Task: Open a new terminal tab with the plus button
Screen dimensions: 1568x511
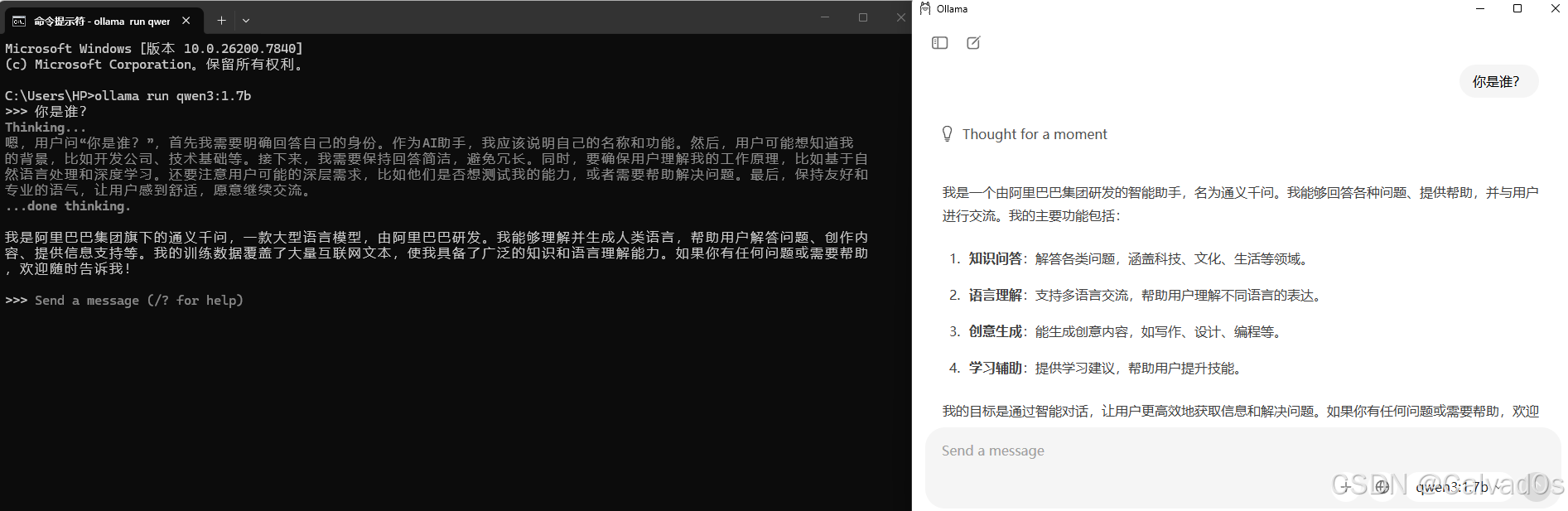Action: pyautogui.click(x=221, y=20)
